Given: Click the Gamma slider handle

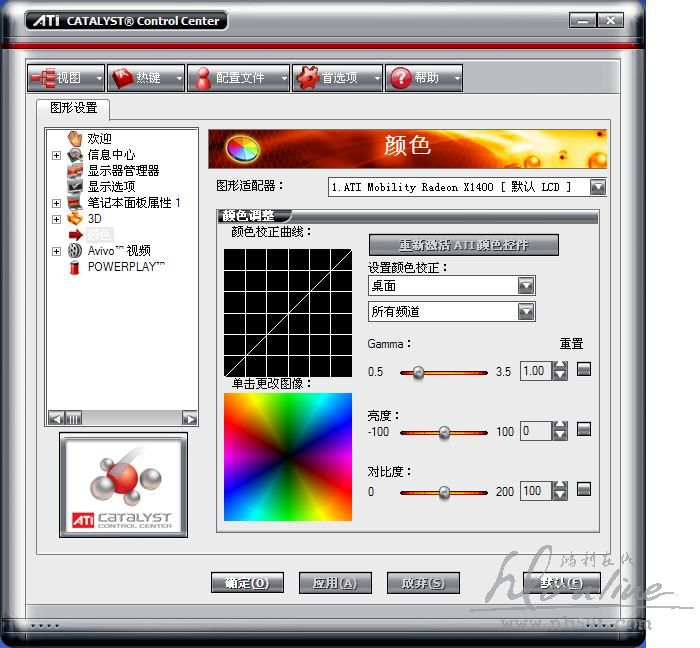Looking at the screenshot, I should (x=418, y=373).
